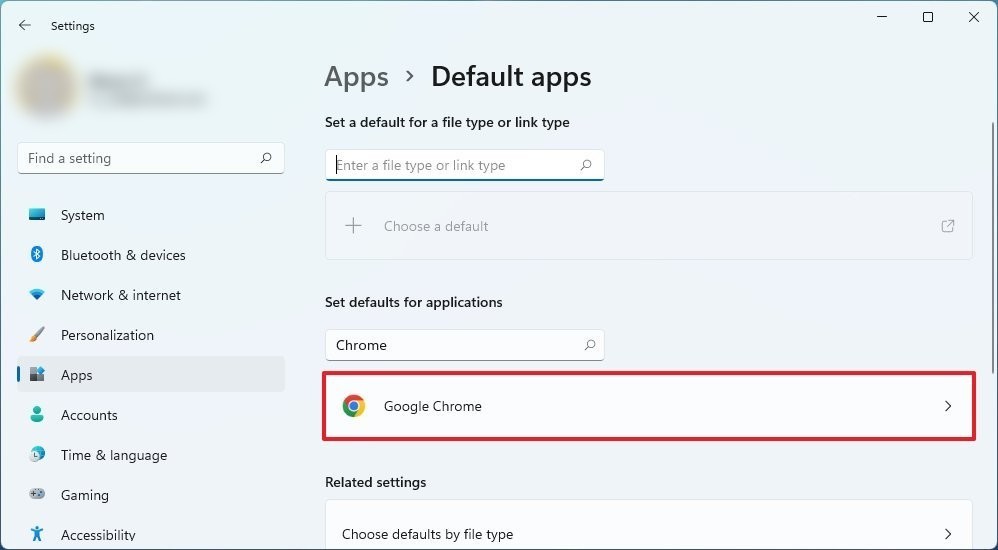This screenshot has width=998, height=550.
Task: Open Time & language settings
Action: coord(151,455)
